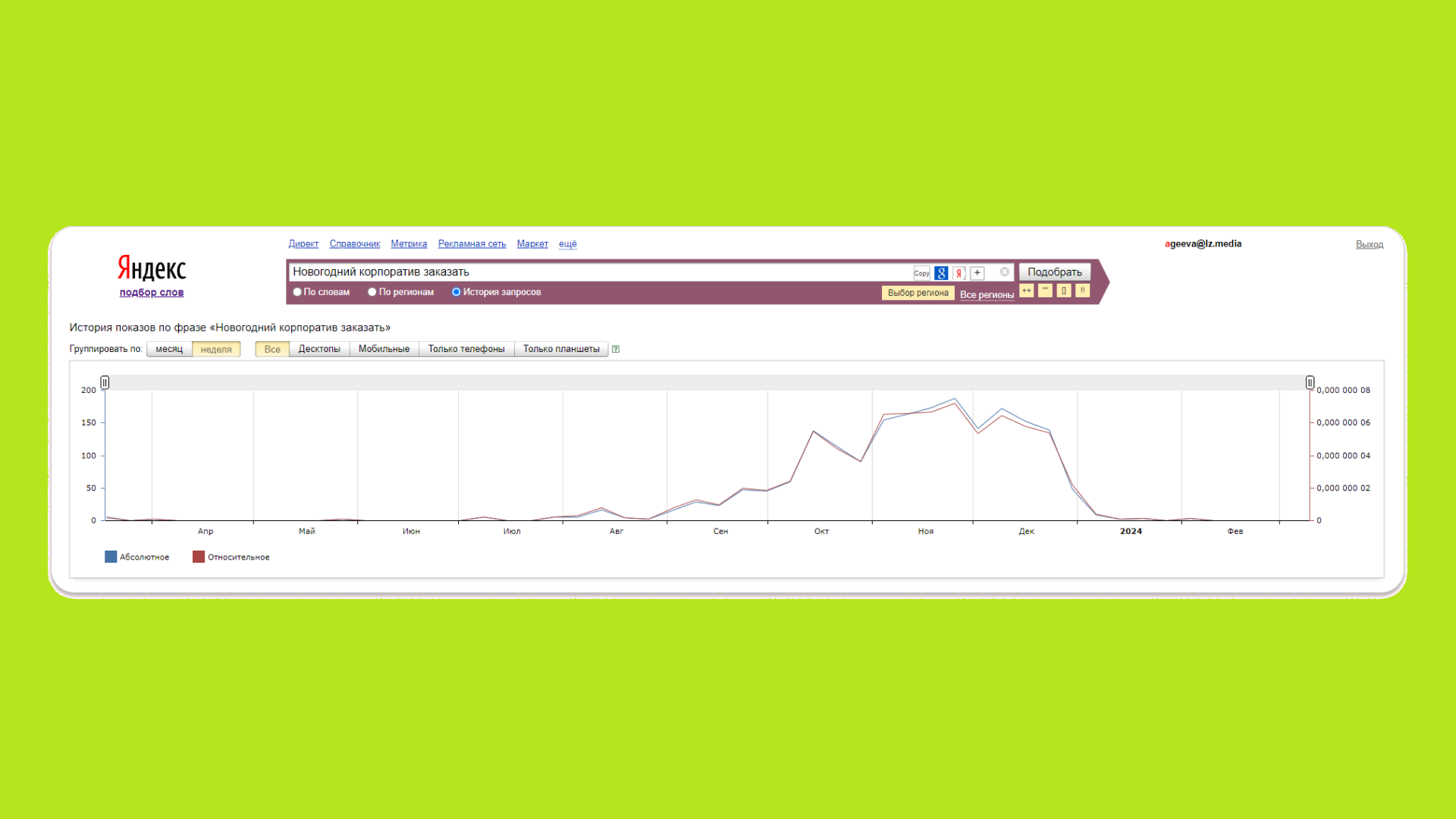This screenshot has width=1456, height=819.
Task: Click the right range slider handle
Action: [x=1310, y=382]
